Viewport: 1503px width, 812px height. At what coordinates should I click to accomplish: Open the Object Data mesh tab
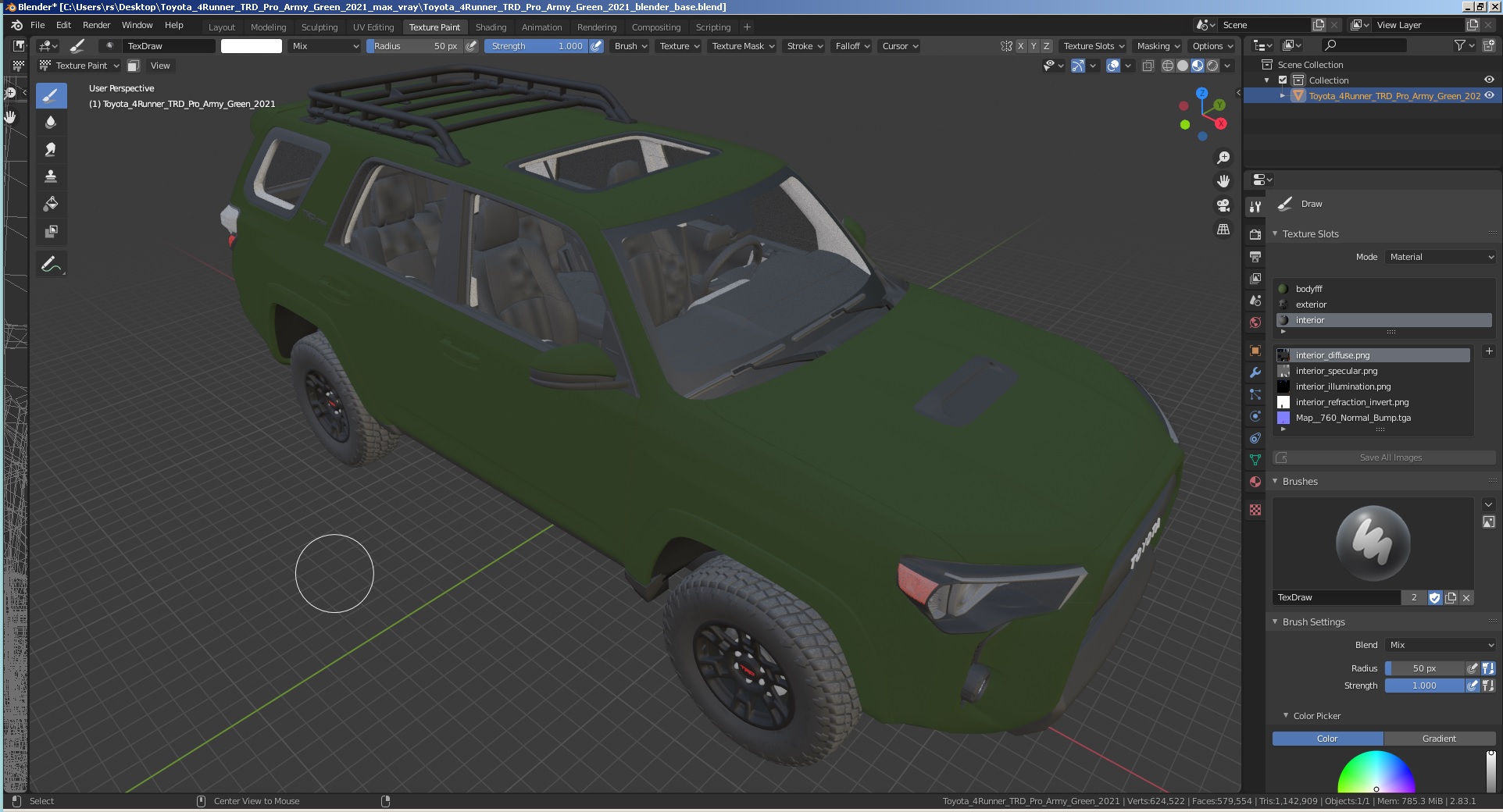(x=1255, y=460)
